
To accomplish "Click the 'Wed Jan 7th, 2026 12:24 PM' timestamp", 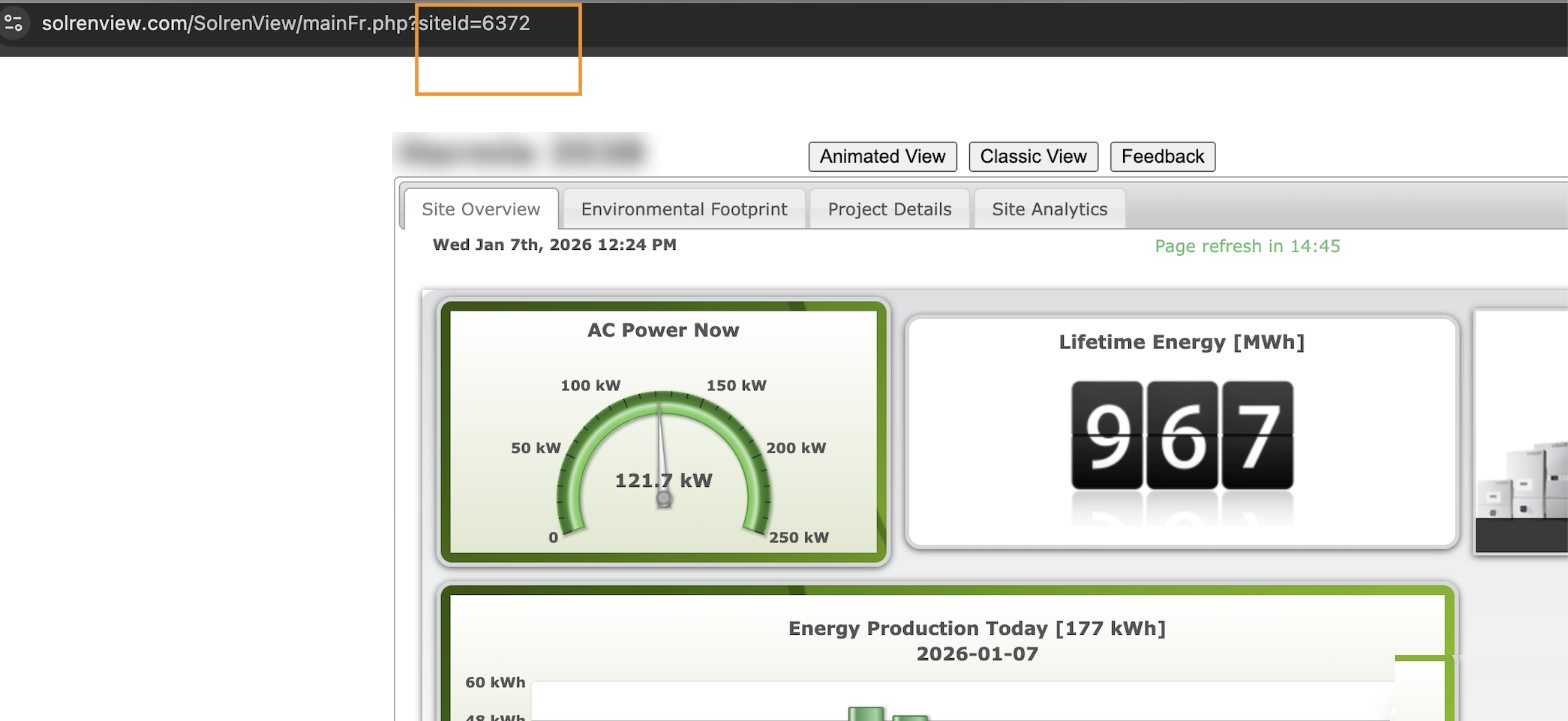I will tap(554, 244).
